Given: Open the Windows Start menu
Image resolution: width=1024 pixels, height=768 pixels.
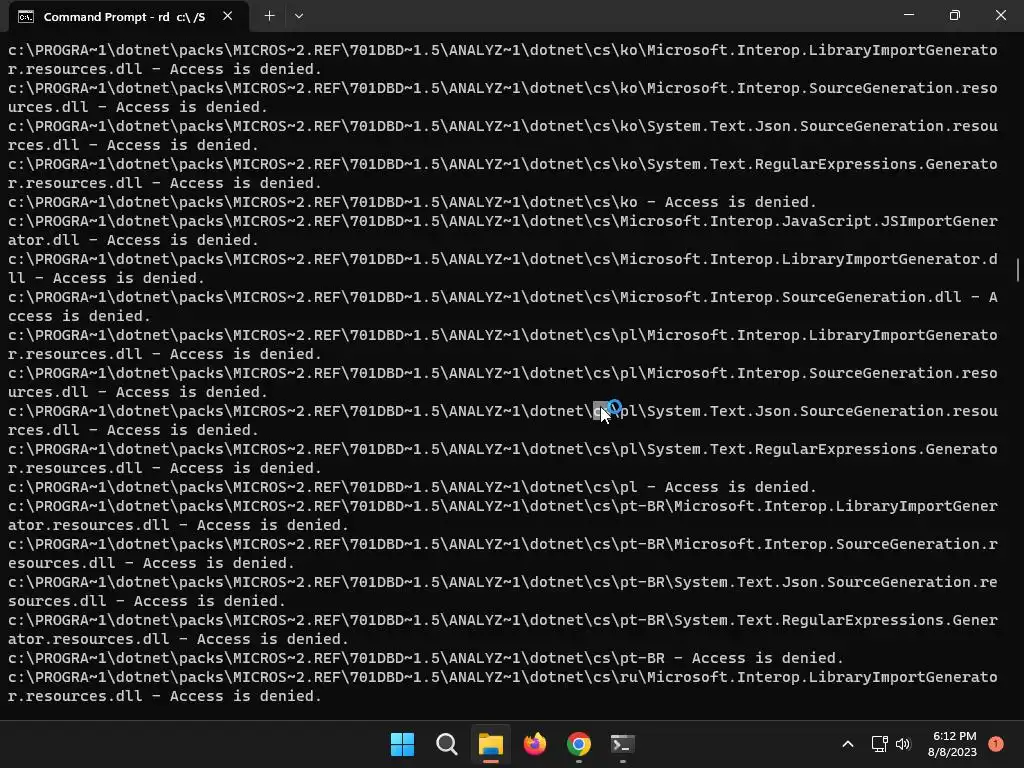Looking at the screenshot, I should point(402,744).
